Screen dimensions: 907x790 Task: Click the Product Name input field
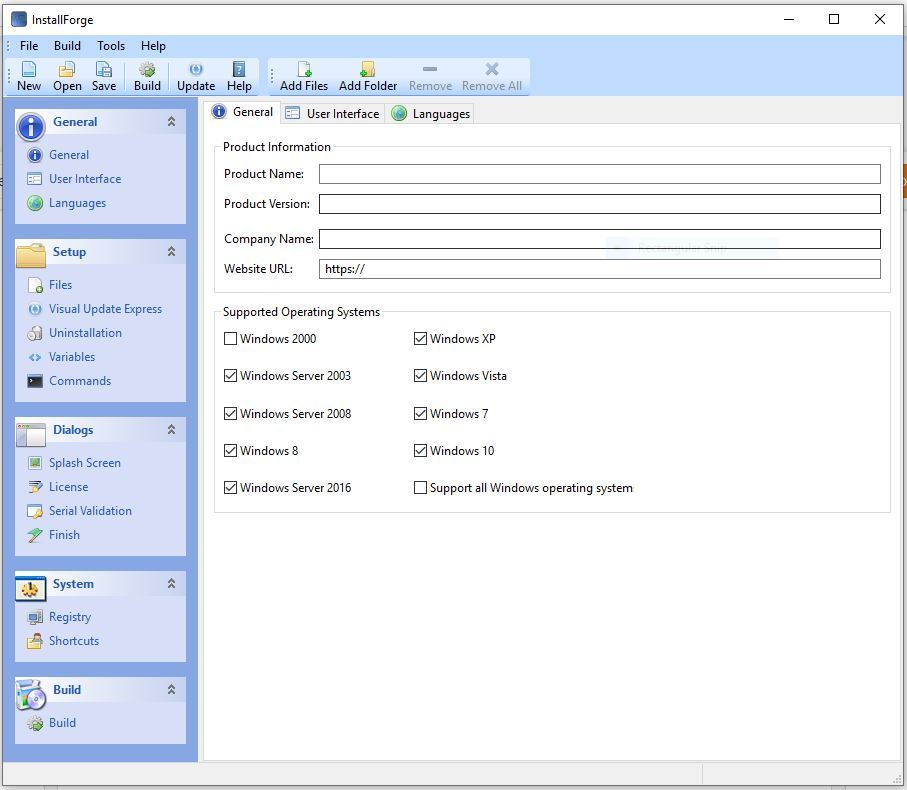(600, 174)
